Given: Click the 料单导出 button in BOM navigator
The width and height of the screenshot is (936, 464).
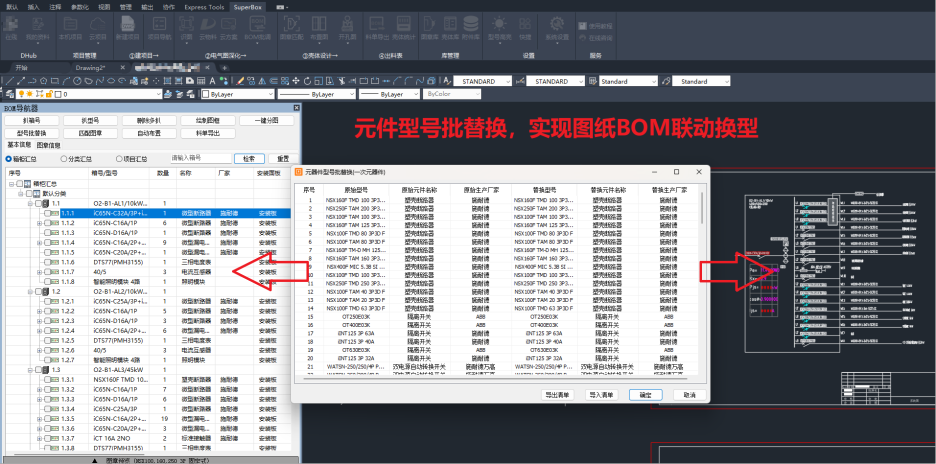Looking at the screenshot, I should click(208, 133).
